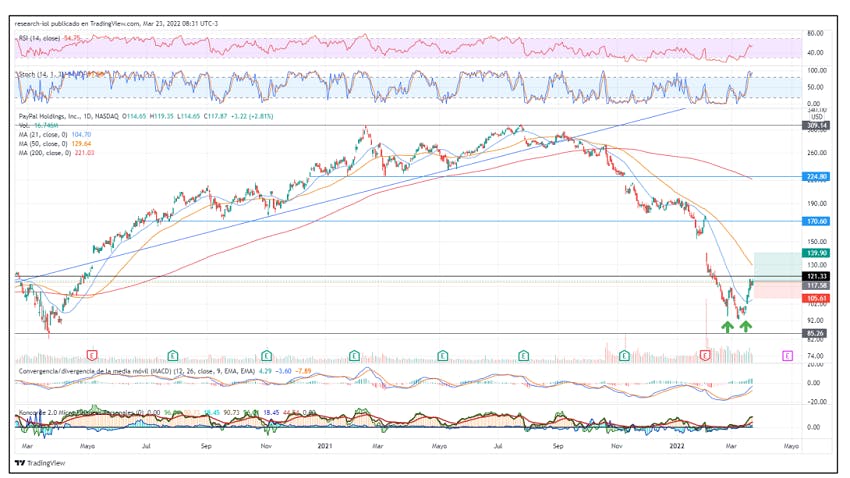Select the 309.14 price level label
The width and height of the screenshot is (850, 478).
816,125
